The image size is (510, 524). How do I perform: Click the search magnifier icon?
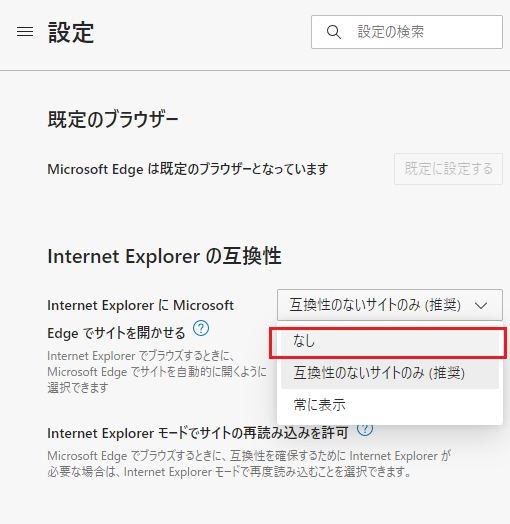[334, 32]
